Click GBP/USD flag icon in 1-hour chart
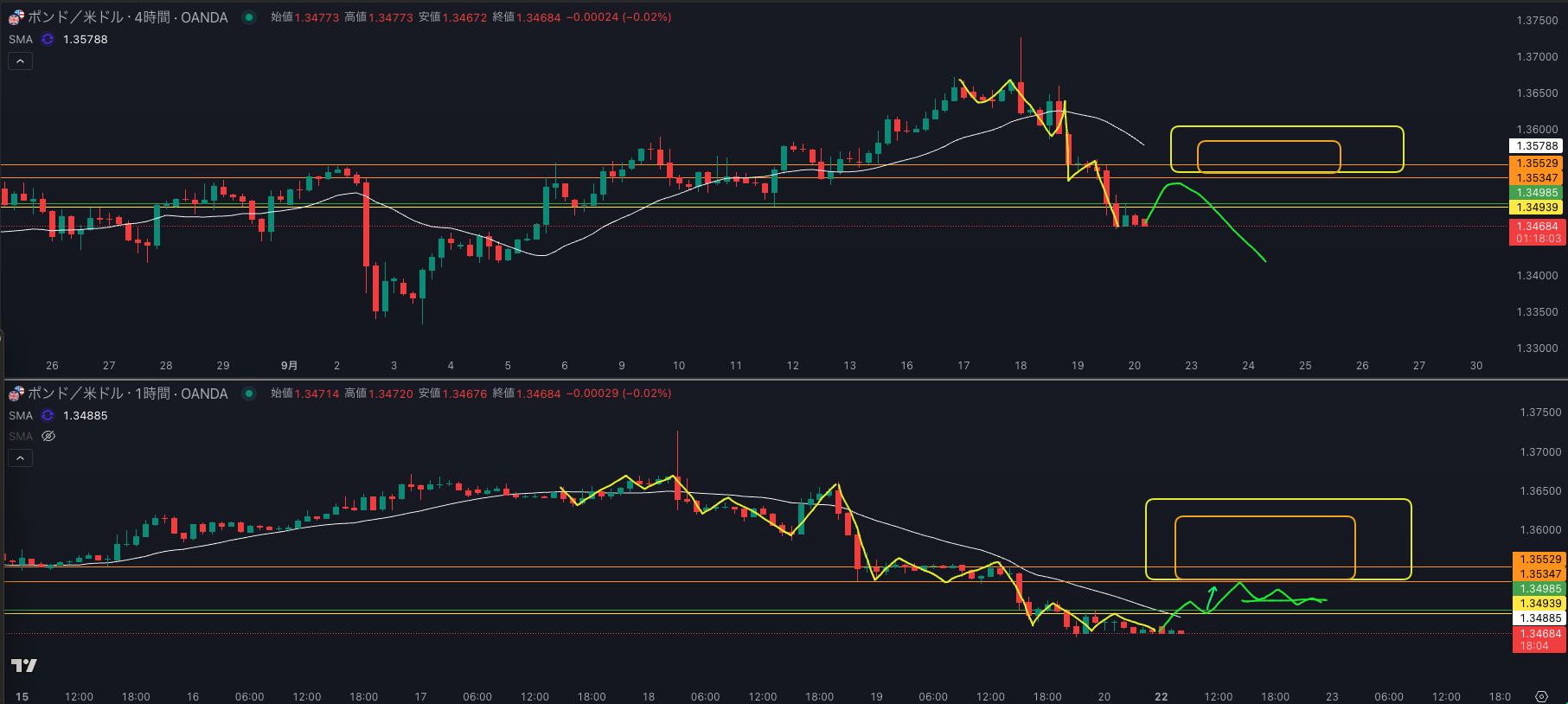This screenshot has width=1568, height=704. click(x=16, y=394)
